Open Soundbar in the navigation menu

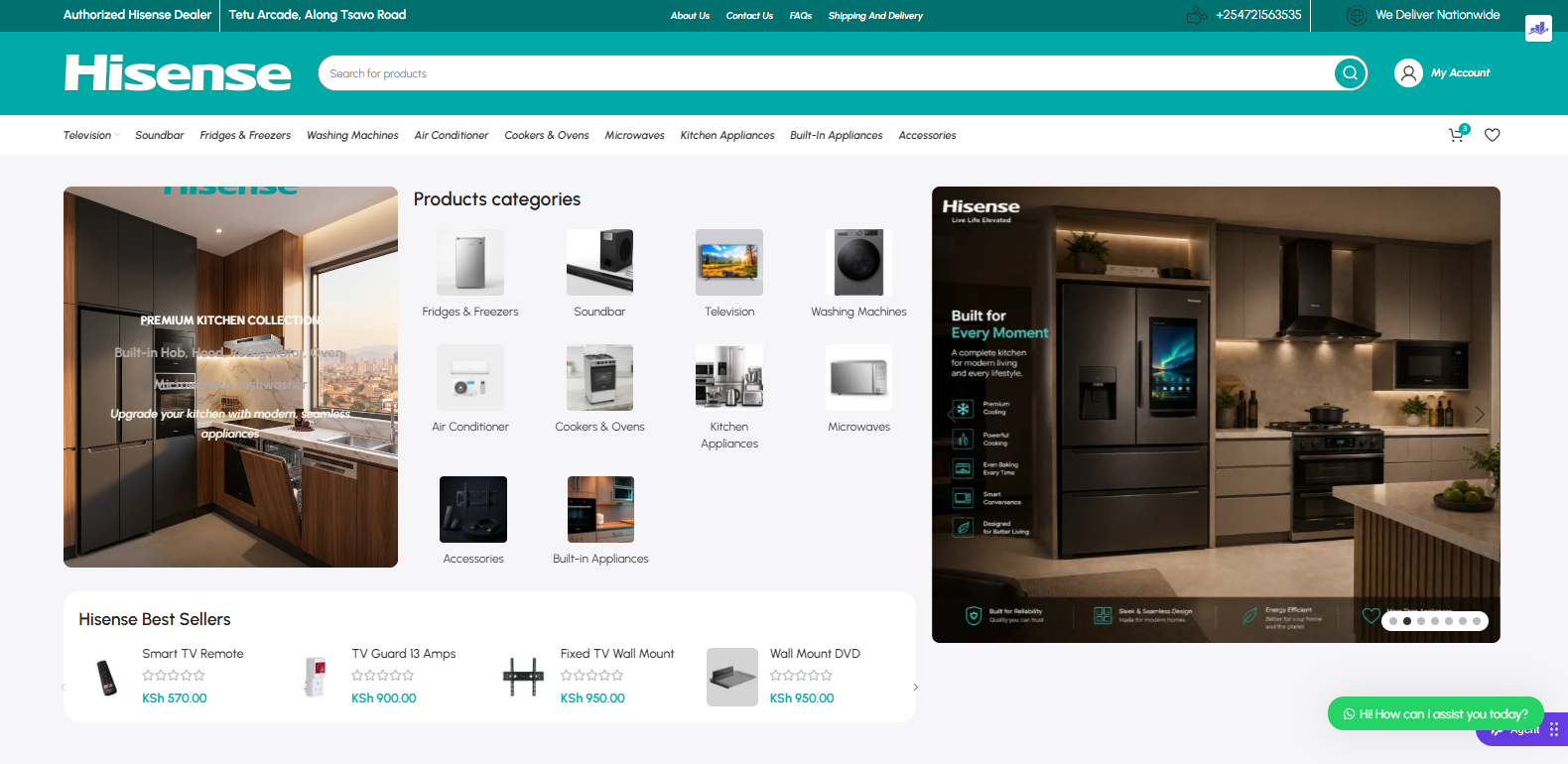160,135
